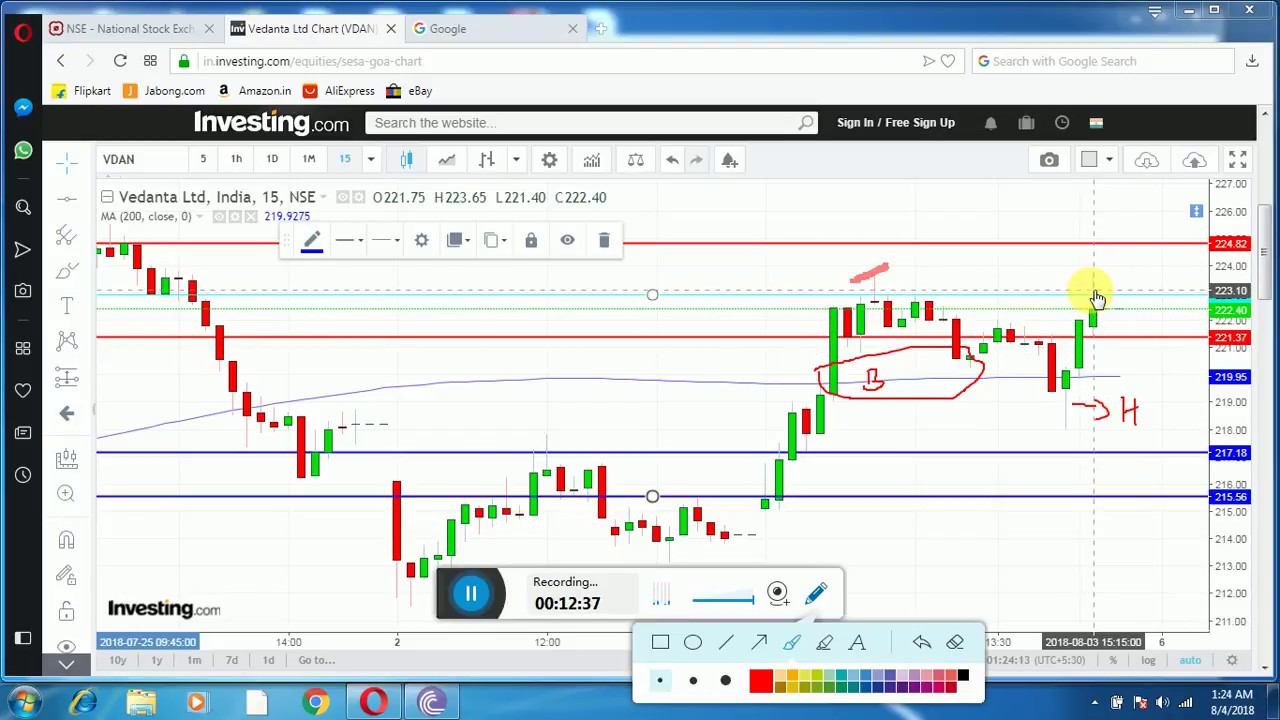Take a chart snapshot with camera icon
The width and height of the screenshot is (1280, 720).
pos(1049,160)
